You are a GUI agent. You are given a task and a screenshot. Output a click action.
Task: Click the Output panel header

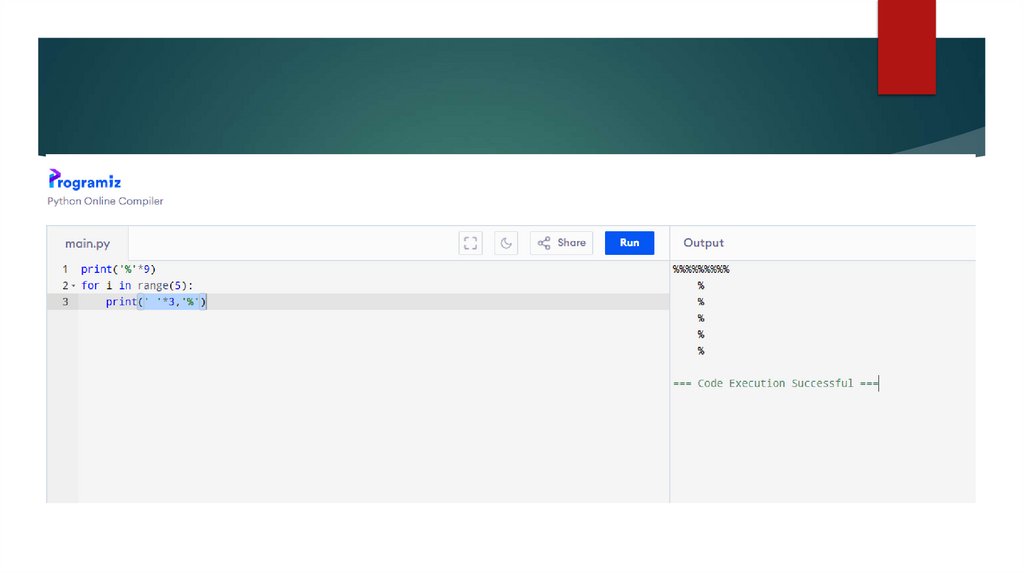click(x=703, y=243)
